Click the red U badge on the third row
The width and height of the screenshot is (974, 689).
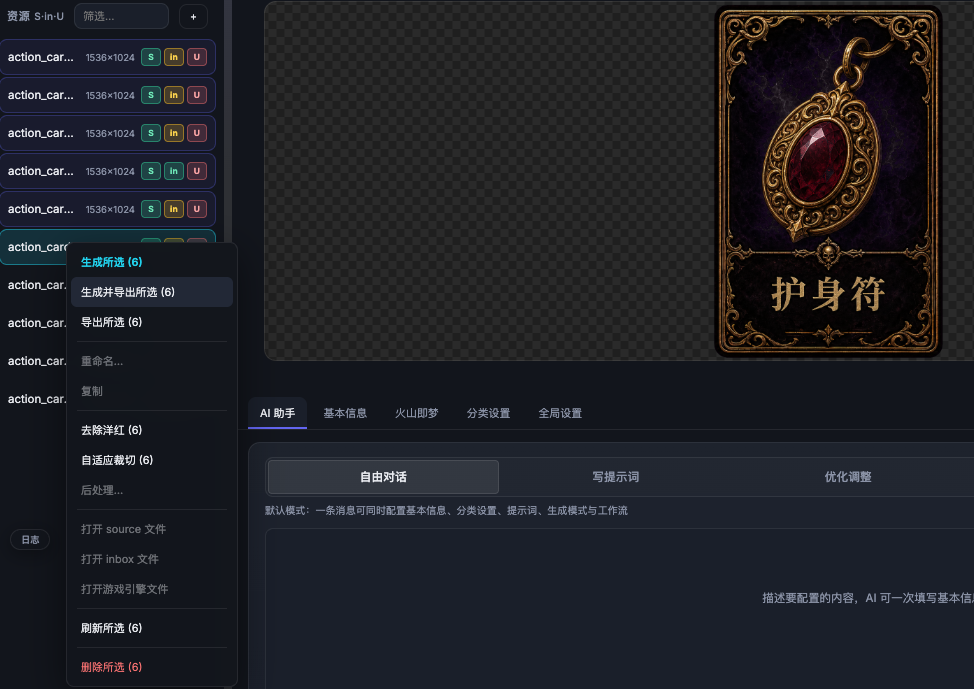[x=197, y=133]
